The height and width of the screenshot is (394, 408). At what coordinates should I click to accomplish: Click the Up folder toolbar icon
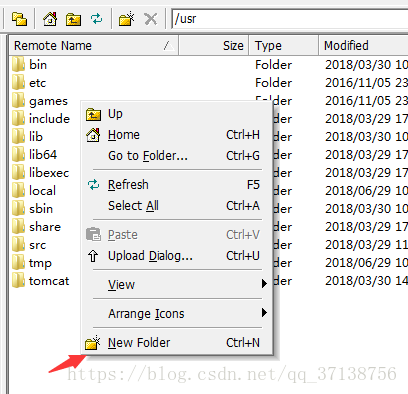pos(73,19)
